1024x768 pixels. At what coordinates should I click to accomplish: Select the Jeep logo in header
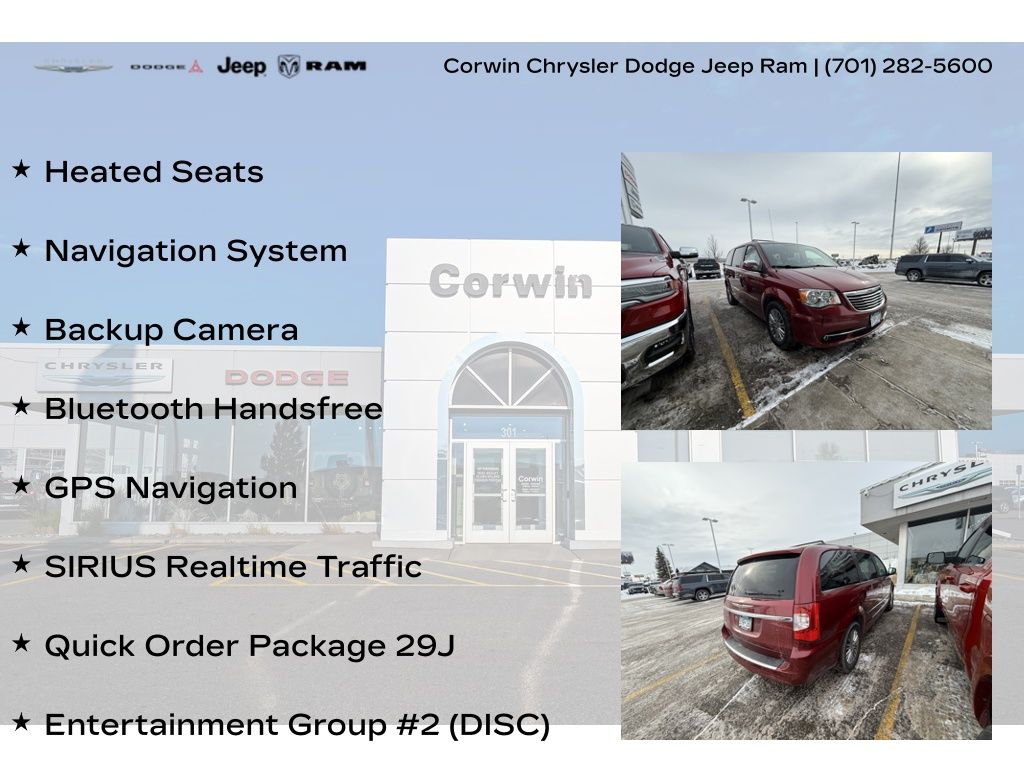(x=241, y=67)
